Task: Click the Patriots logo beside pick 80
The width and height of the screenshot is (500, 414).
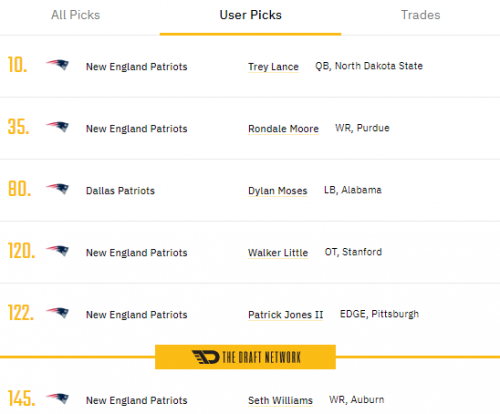Action: pyautogui.click(x=57, y=189)
